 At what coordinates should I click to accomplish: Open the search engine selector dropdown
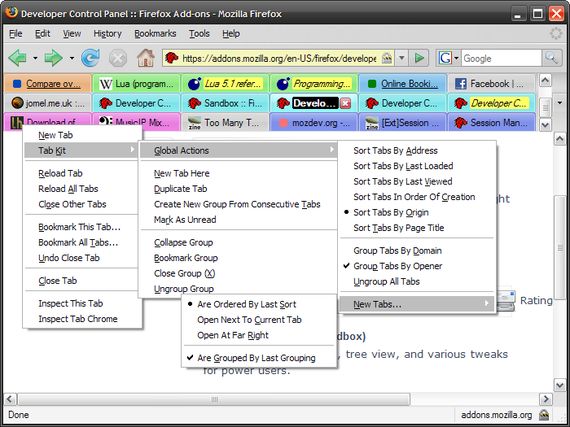click(x=456, y=58)
